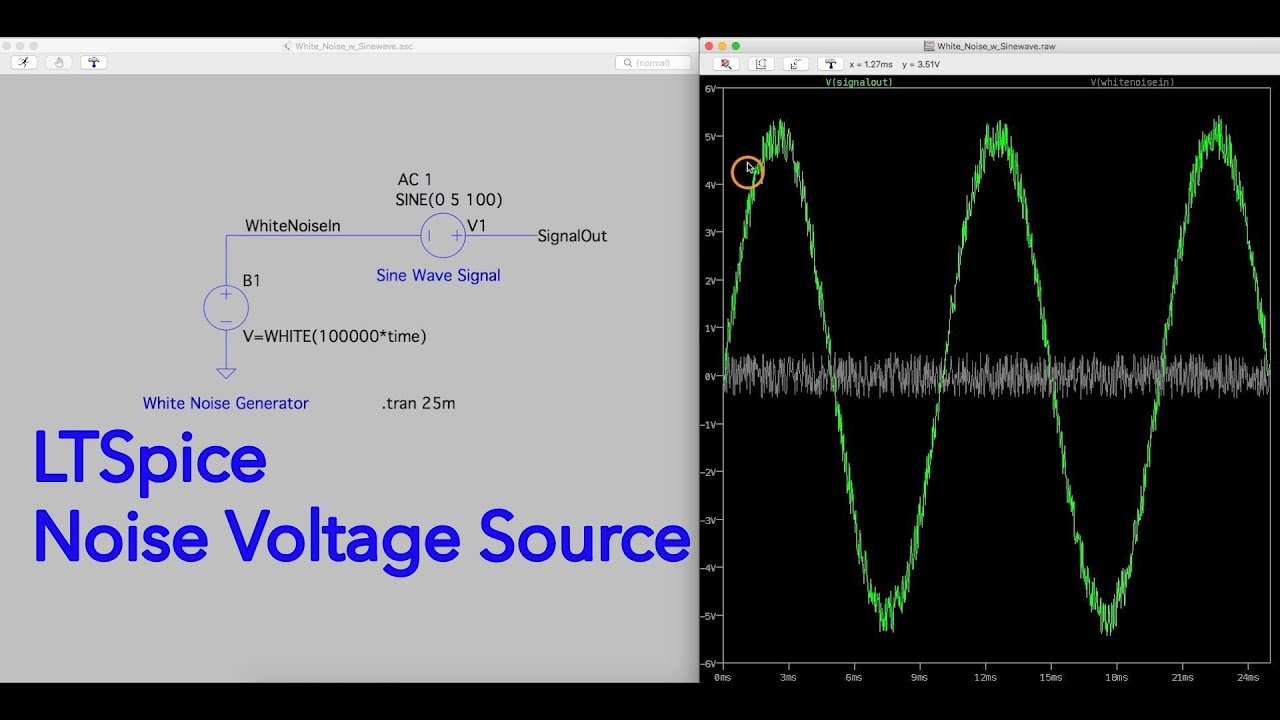Select the V1 sine voltage source symbol
The width and height of the screenshot is (1280, 720).
pyautogui.click(x=443, y=236)
